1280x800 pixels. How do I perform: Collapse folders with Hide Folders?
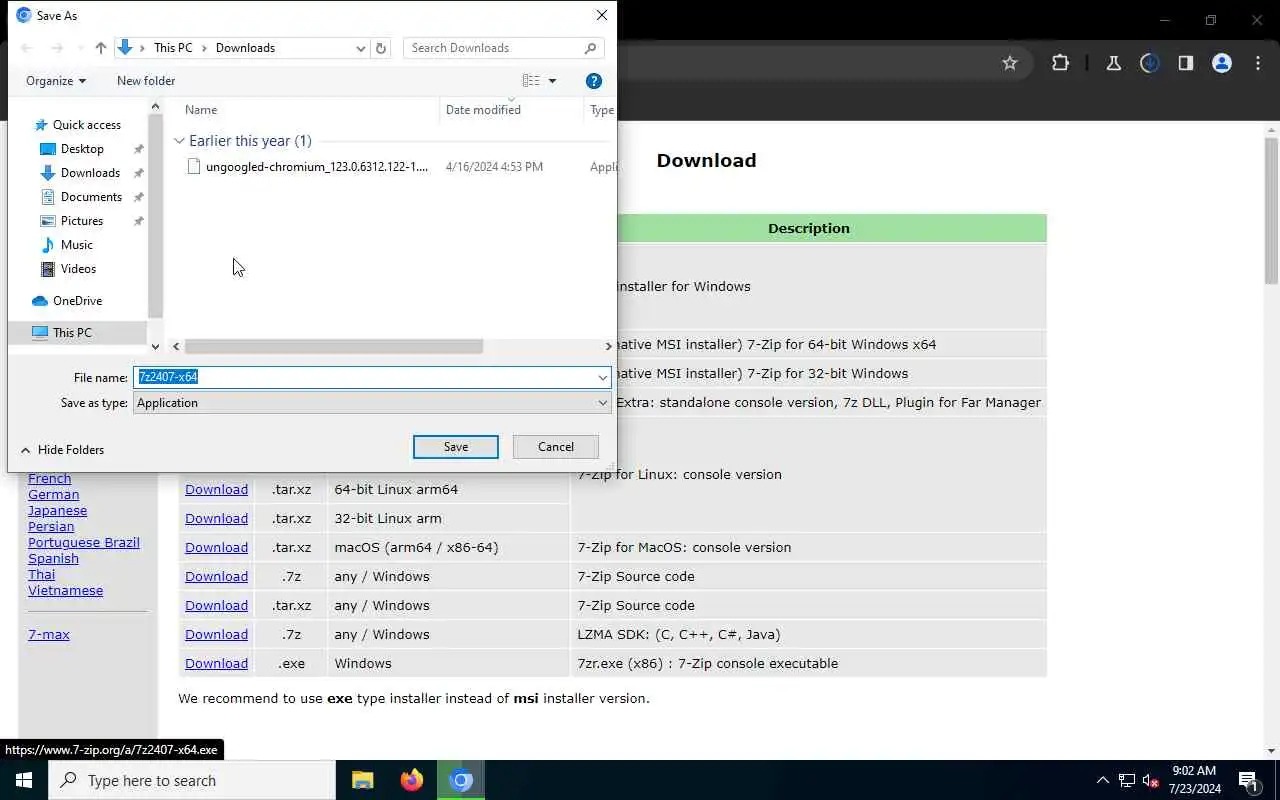[62, 450]
